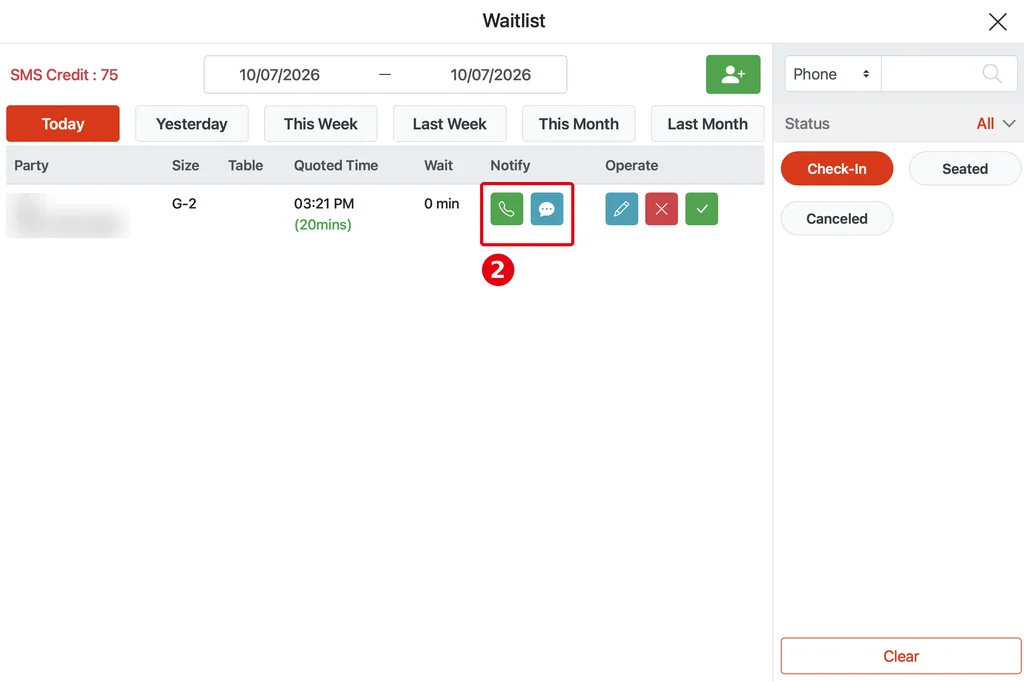Click the search magnifier icon
The width and height of the screenshot is (1024, 682).
[x=992, y=74]
